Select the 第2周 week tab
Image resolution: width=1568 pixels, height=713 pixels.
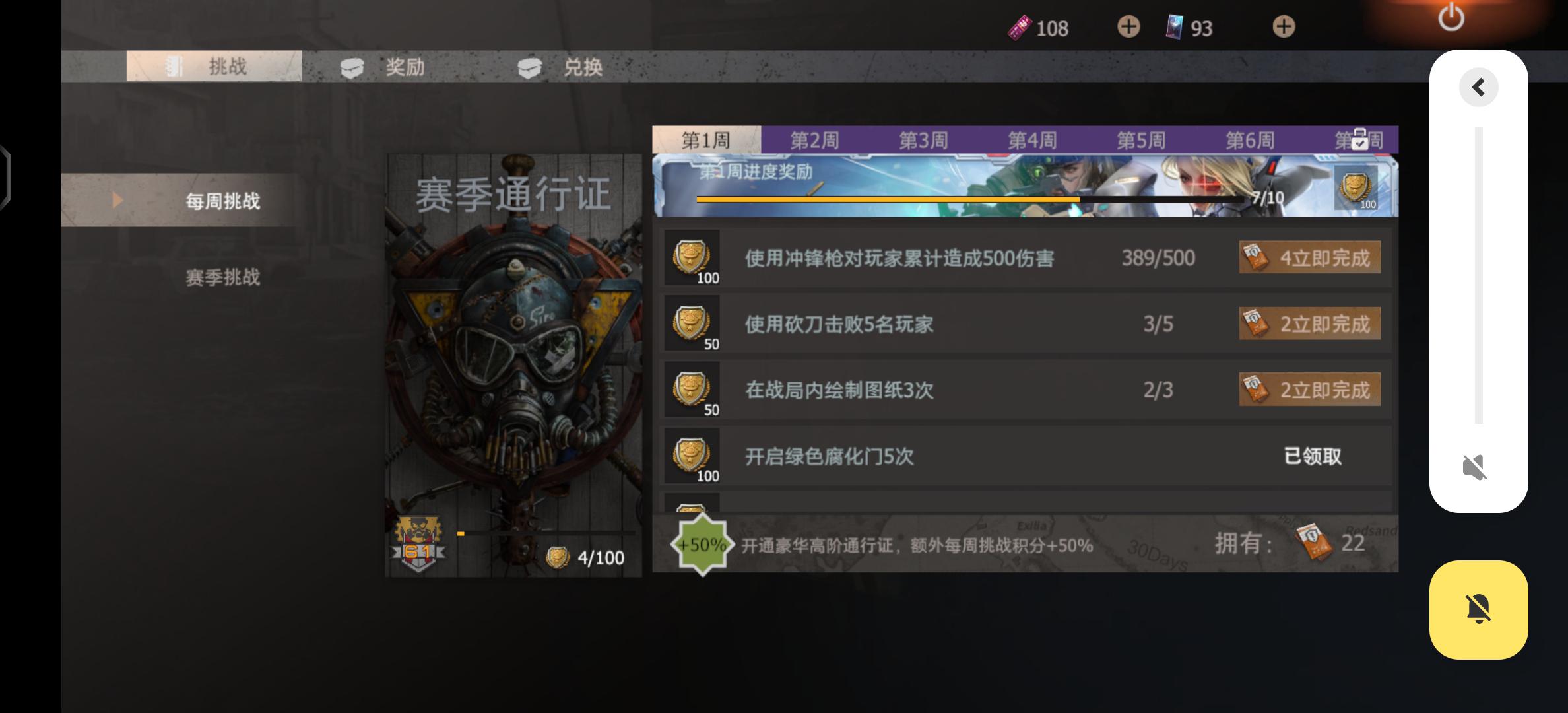(x=814, y=140)
